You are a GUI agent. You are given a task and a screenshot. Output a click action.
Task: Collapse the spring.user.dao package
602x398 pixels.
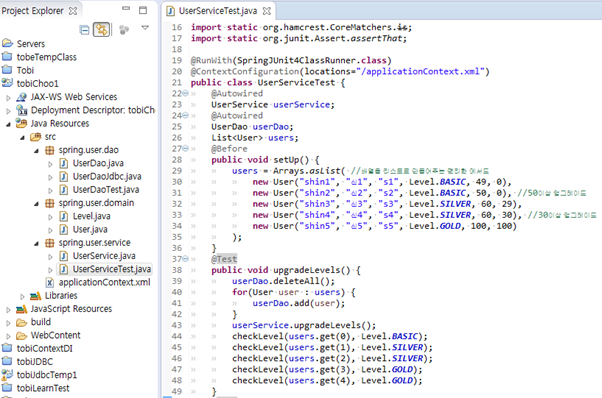(x=36, y=150)
